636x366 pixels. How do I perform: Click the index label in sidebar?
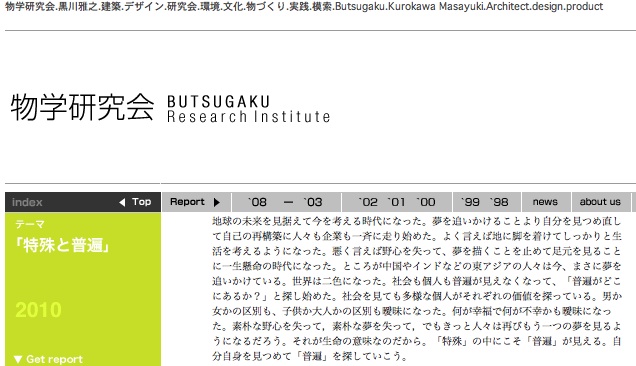point(27,202)
